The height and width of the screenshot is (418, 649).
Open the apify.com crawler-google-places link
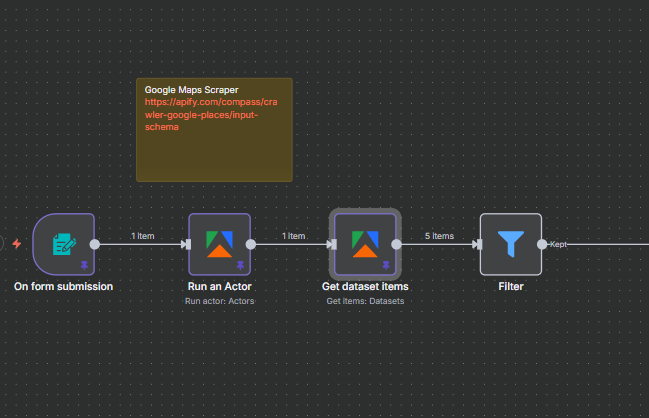pos(211,114)
